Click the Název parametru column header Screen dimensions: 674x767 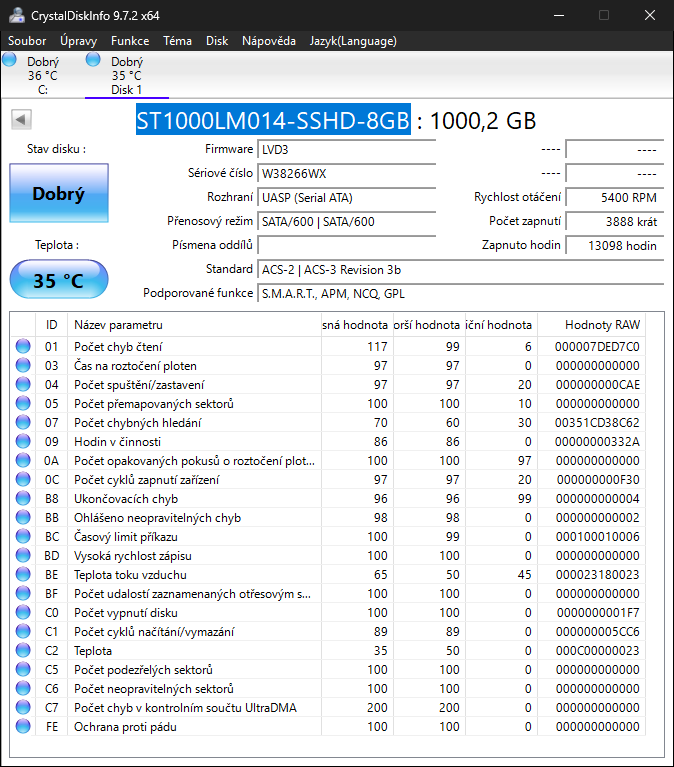pyautogui.click(x=194, y=325)
